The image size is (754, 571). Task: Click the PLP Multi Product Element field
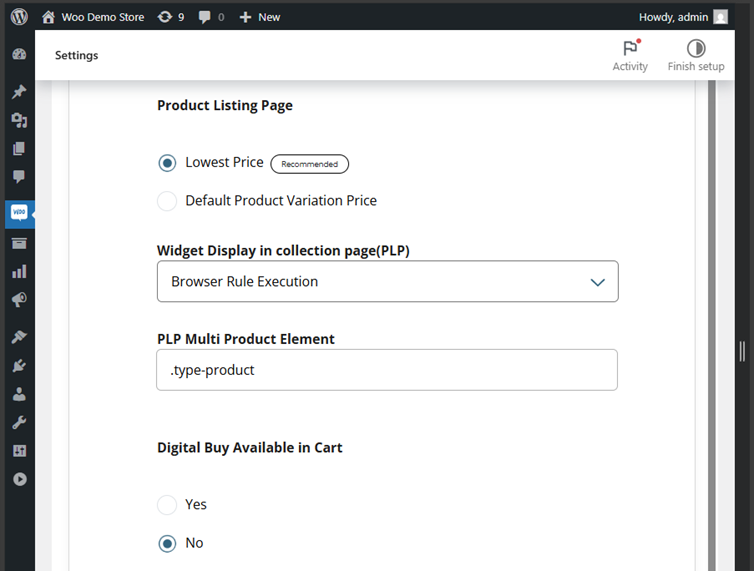[x=387, y=370]
